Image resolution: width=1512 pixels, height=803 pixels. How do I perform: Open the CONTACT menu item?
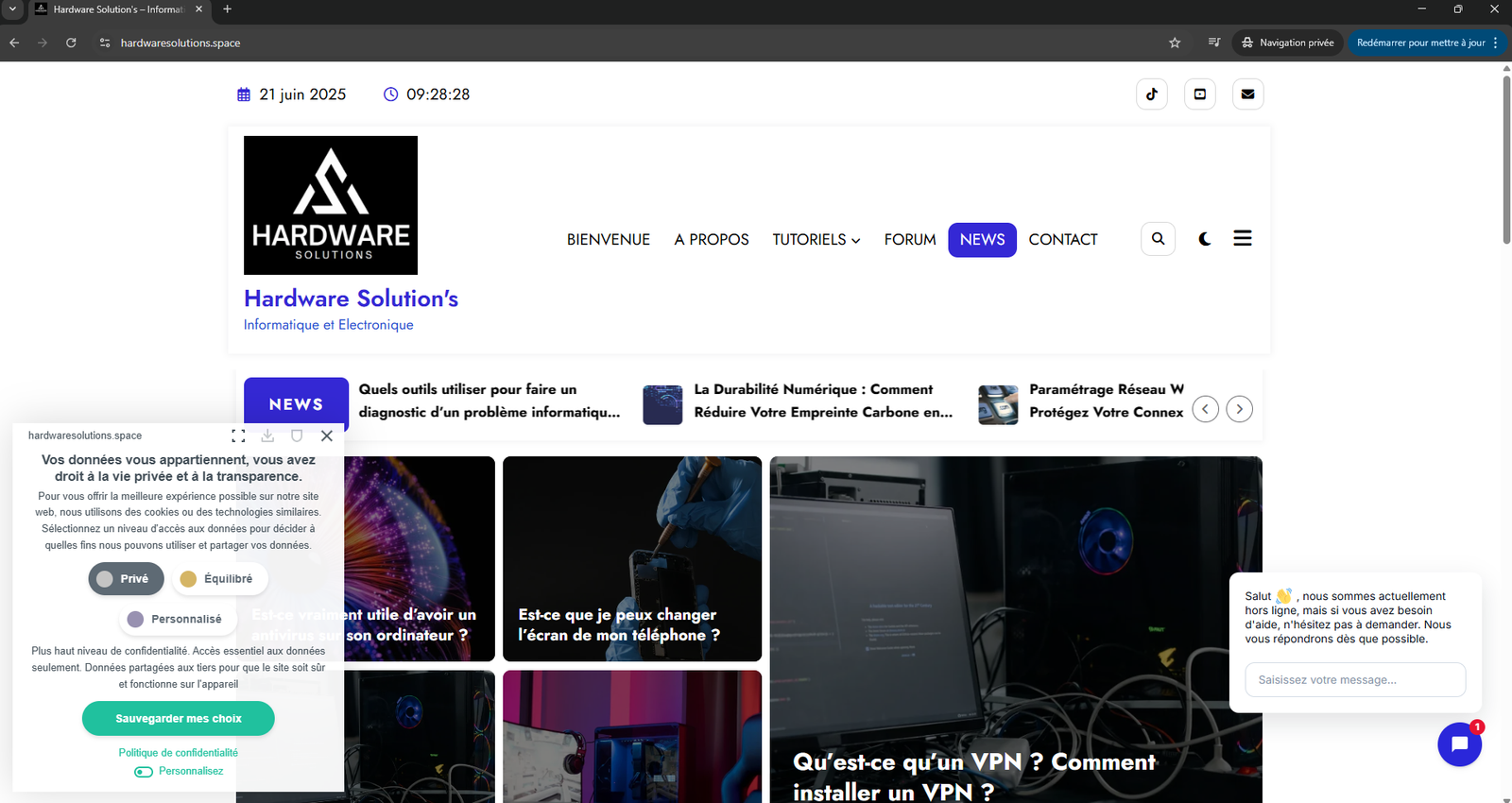point(1063,240)
